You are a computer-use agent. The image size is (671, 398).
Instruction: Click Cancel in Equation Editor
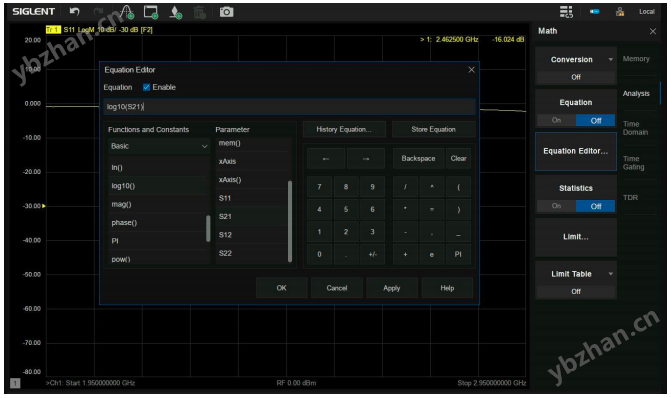point(337,288)
